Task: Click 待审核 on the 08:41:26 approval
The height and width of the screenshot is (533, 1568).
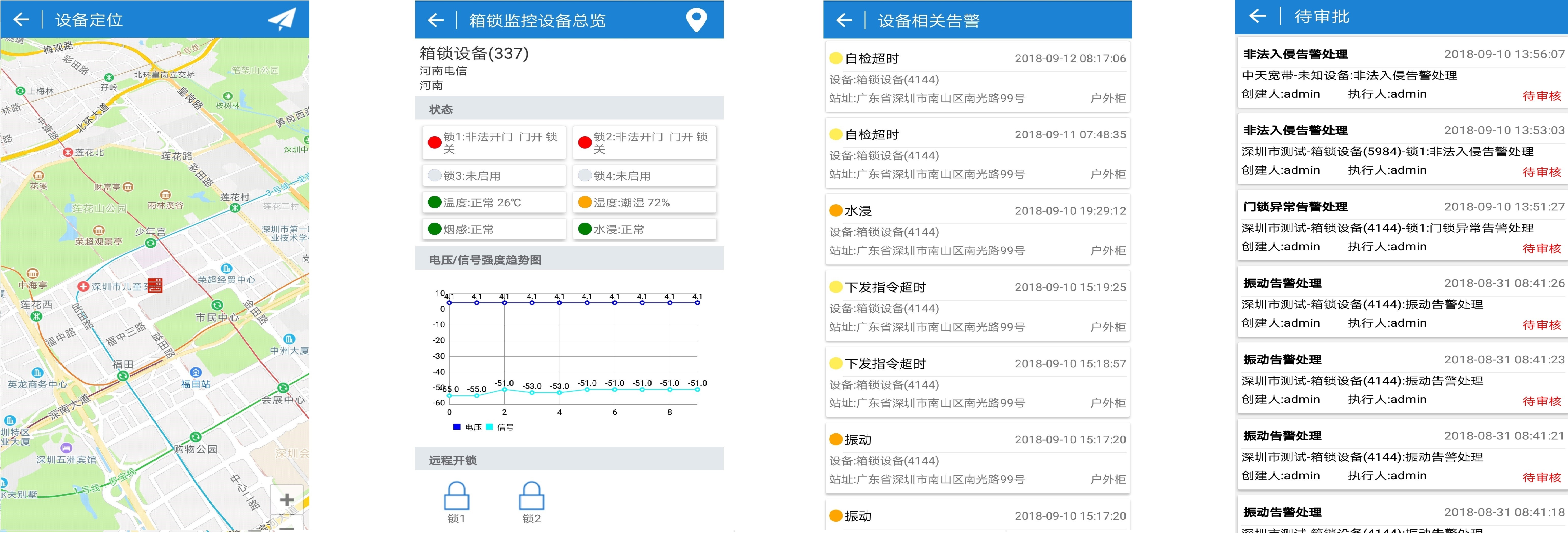Action: tap(1542, 325)
